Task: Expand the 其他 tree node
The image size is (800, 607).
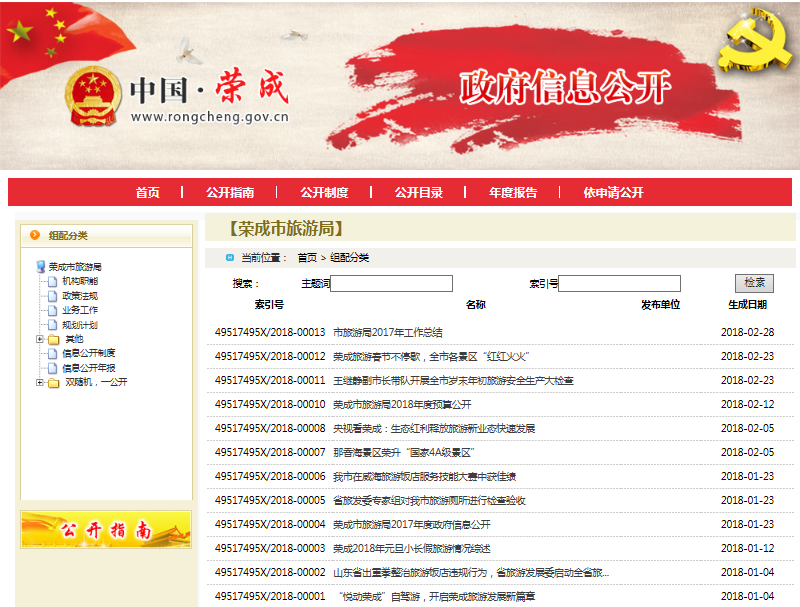Action: tap(40, 339)
